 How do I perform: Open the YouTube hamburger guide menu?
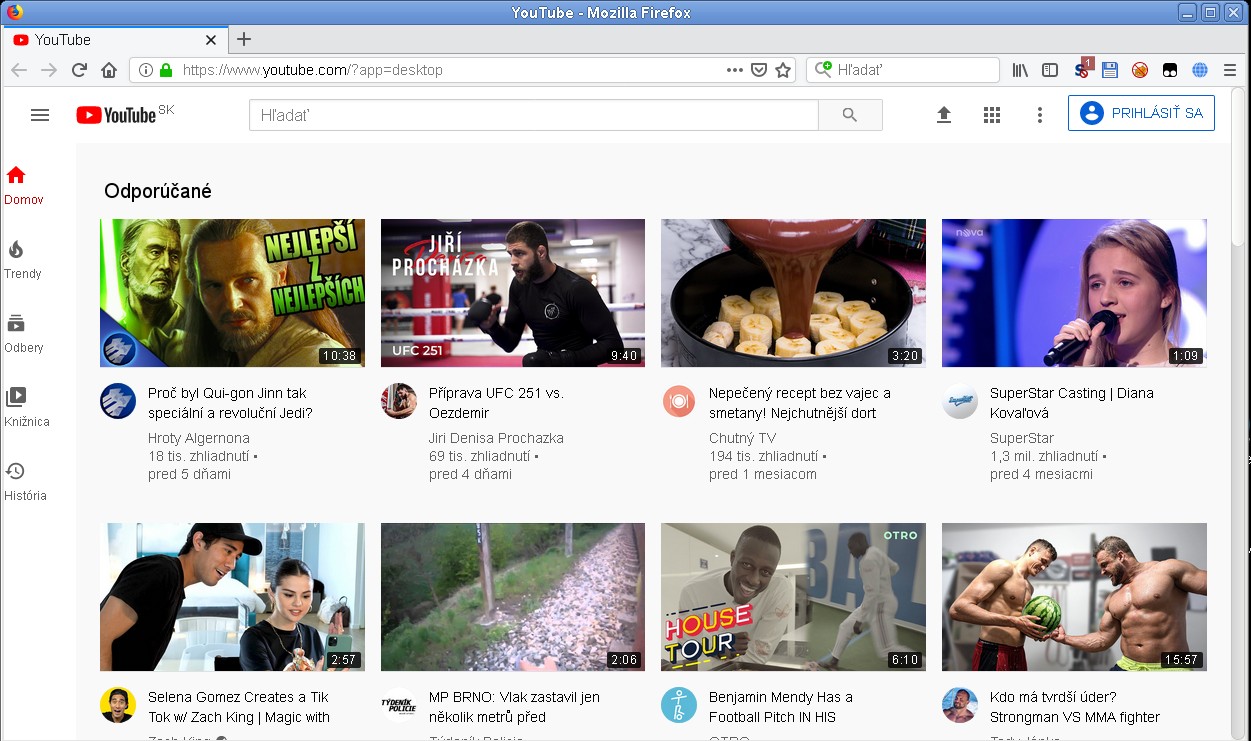(x=40, y=115)
